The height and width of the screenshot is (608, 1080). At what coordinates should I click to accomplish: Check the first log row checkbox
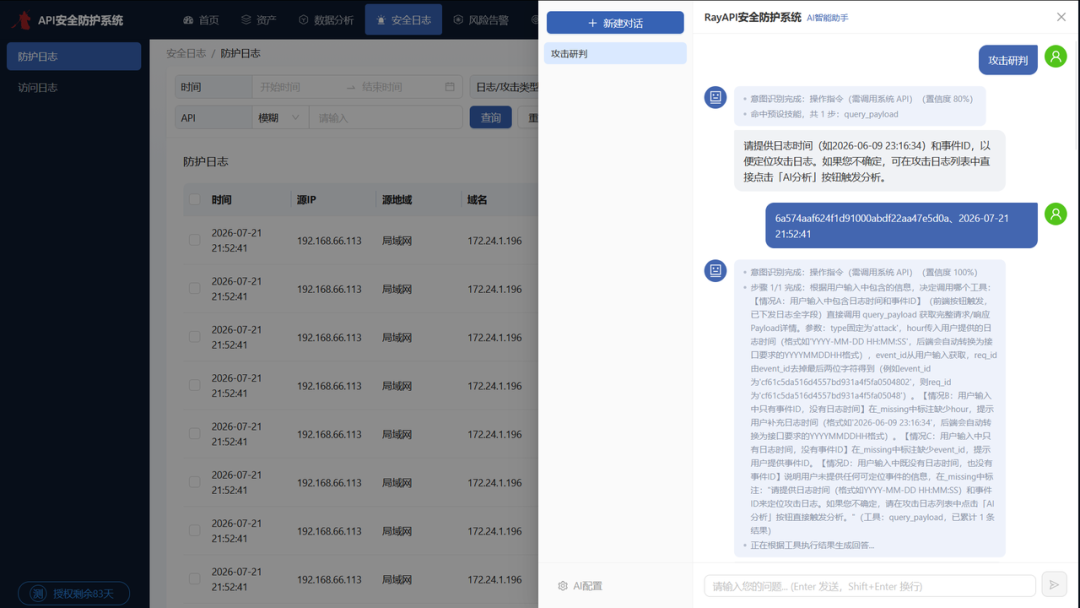[194, 240]
